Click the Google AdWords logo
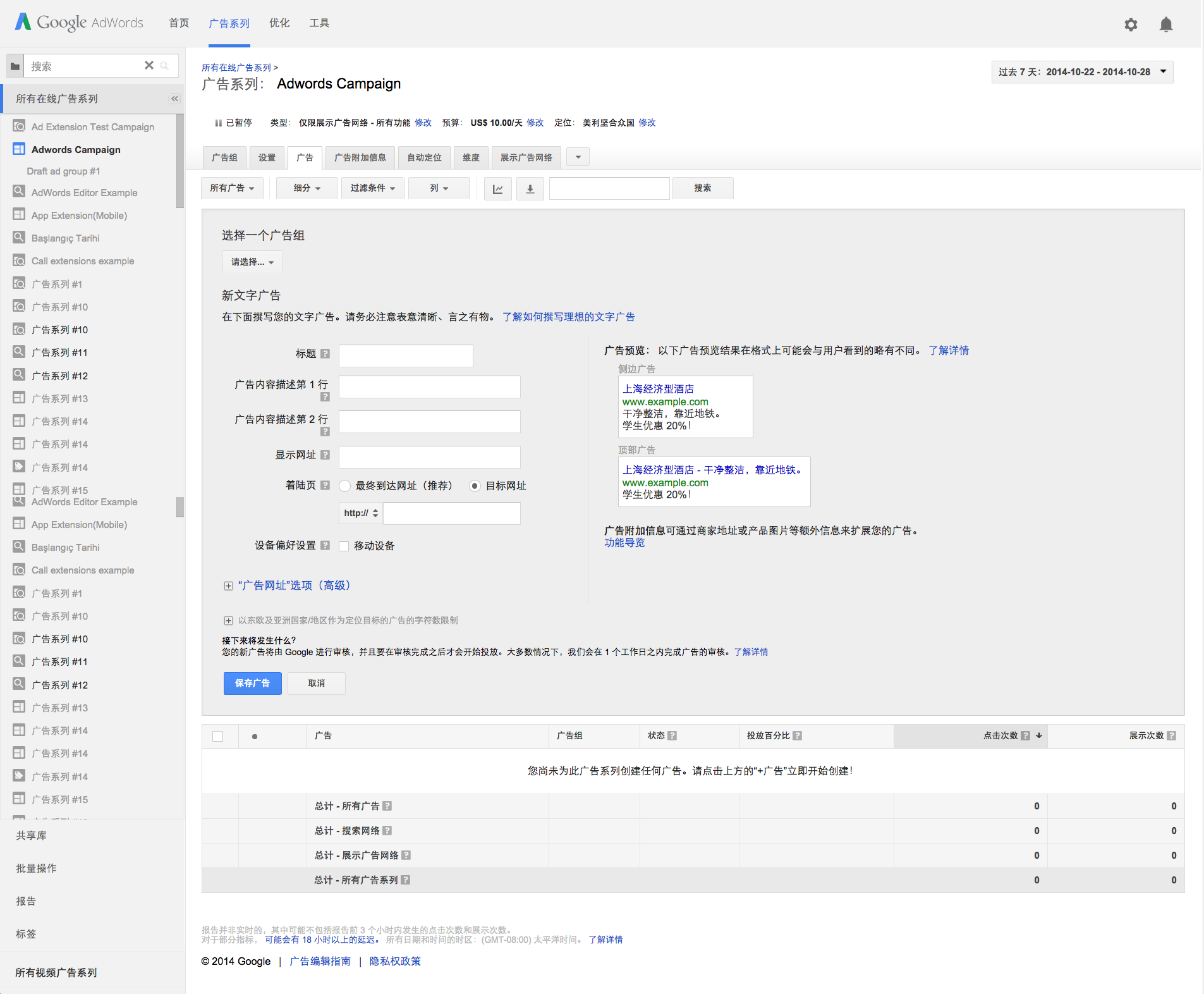The height and width of the screenshot is (994, 1204). (x=79, y=22)
